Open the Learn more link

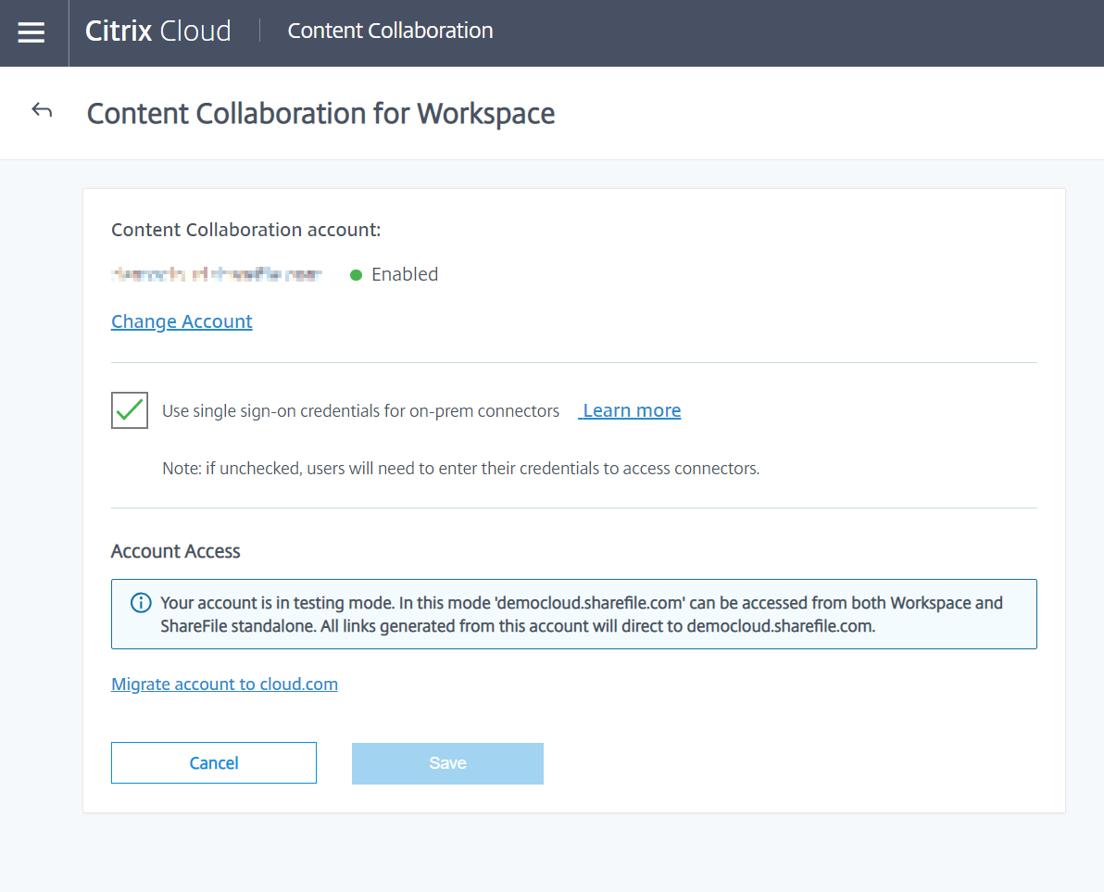pos(631,411)
